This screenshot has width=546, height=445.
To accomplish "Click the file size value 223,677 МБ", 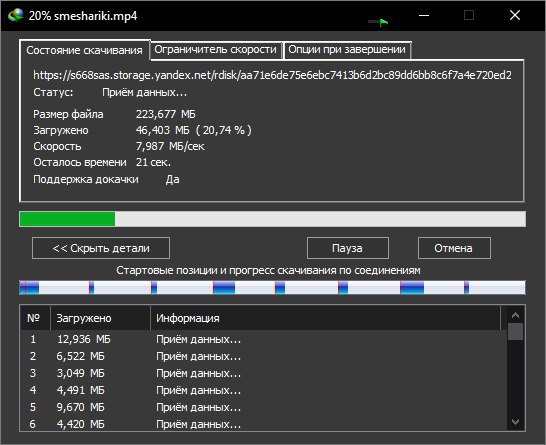I will tap(166, 114).
